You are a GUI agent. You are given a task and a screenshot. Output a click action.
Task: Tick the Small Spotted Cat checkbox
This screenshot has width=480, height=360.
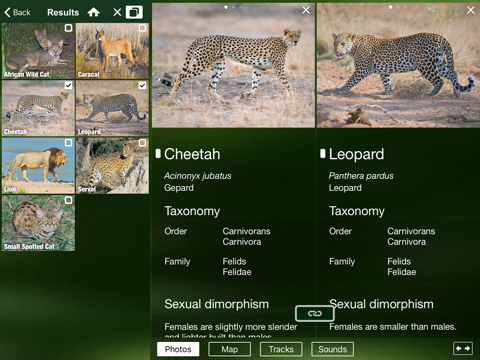pos(68,200)
